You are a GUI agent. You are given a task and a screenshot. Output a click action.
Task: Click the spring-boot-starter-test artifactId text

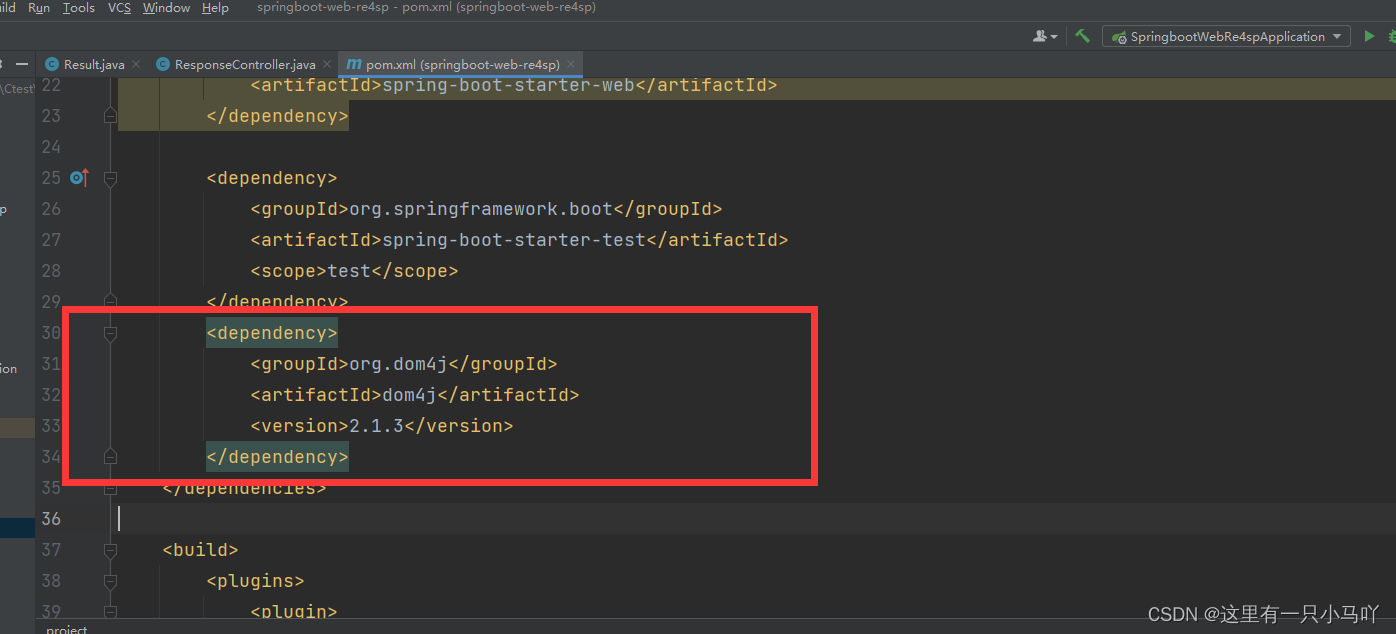(x=514, y=240)
